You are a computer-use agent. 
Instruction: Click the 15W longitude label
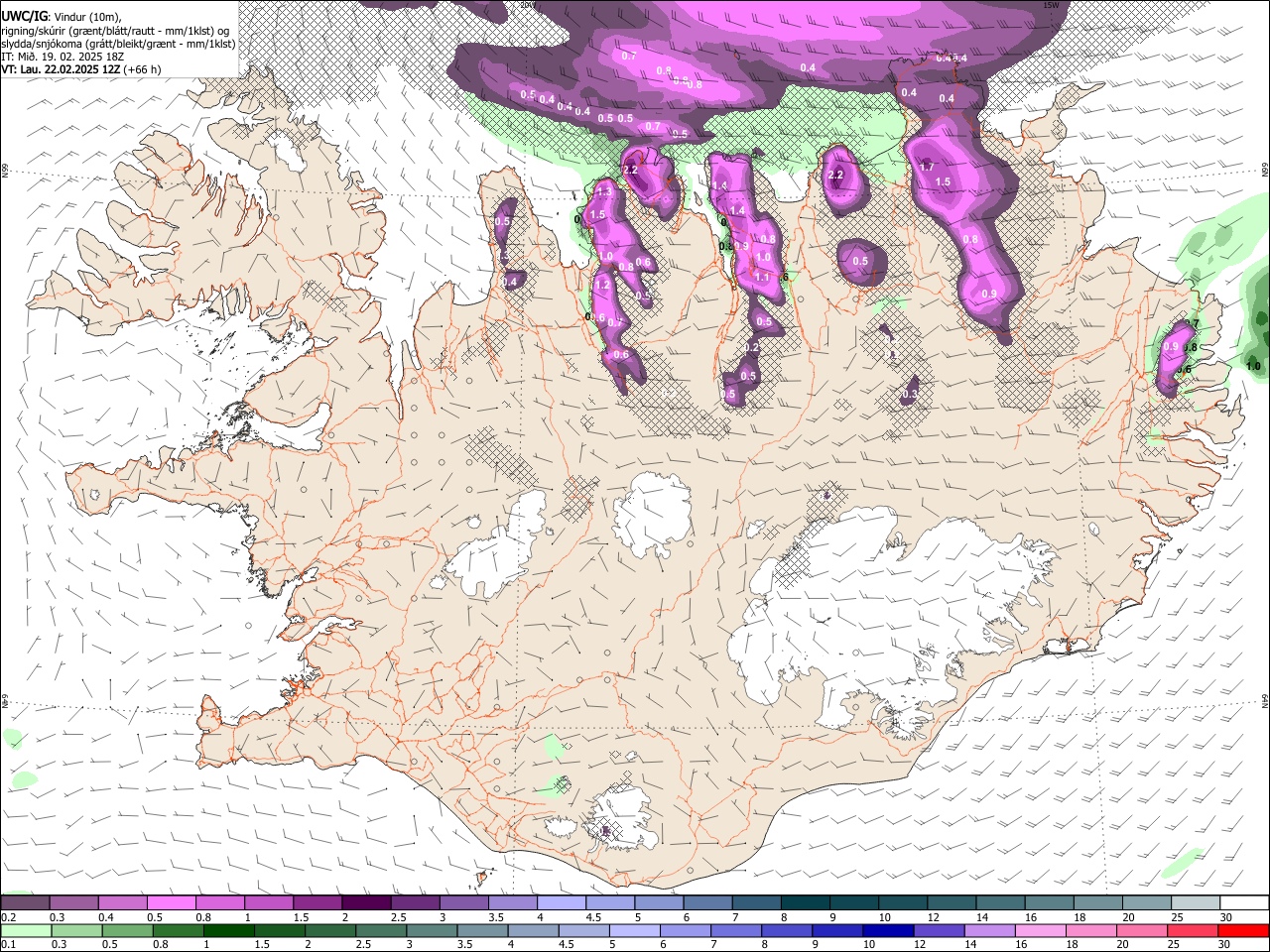(1051, 5)
